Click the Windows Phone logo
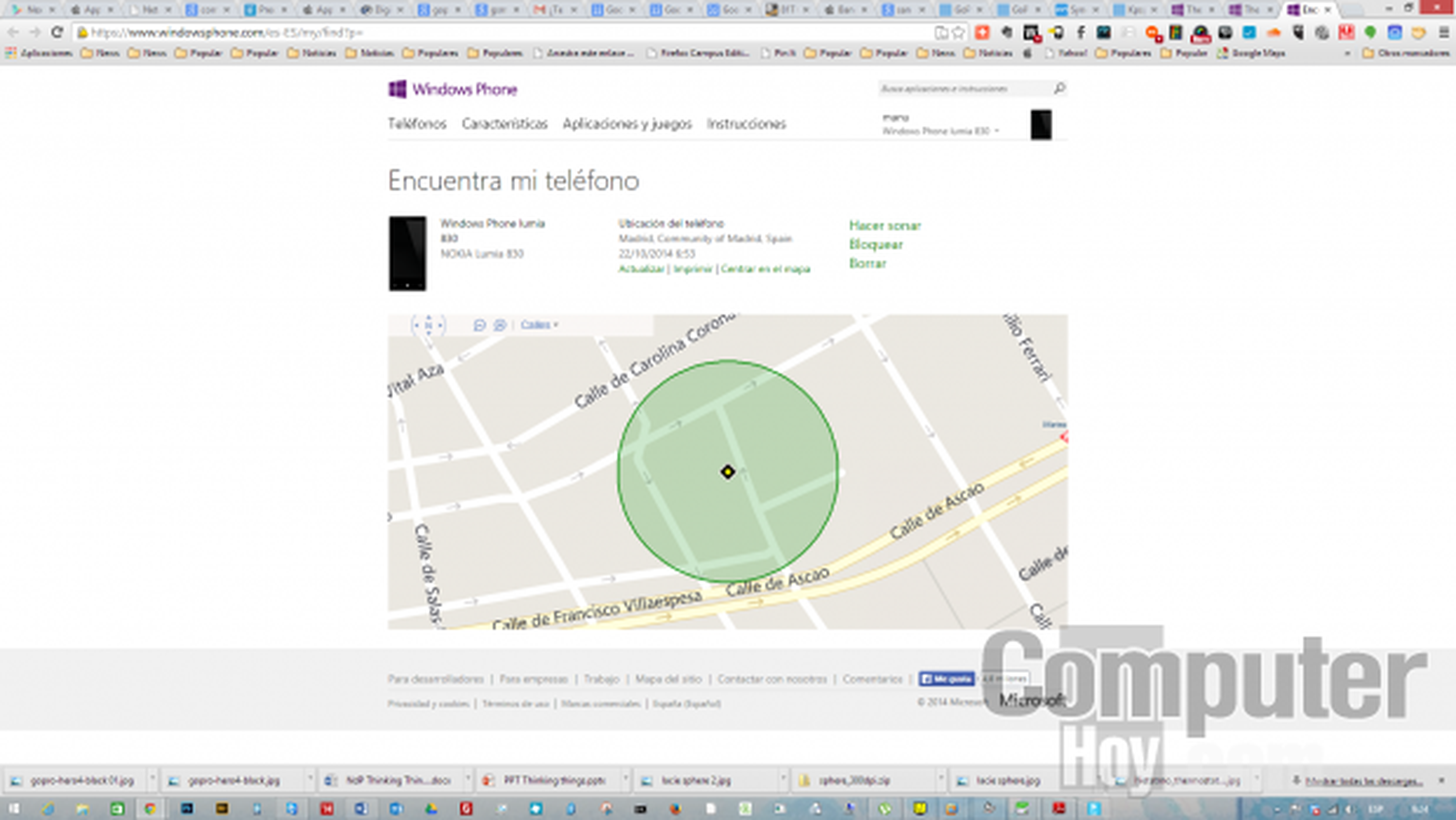The image size is (1456, 820). tap(453, 90)
